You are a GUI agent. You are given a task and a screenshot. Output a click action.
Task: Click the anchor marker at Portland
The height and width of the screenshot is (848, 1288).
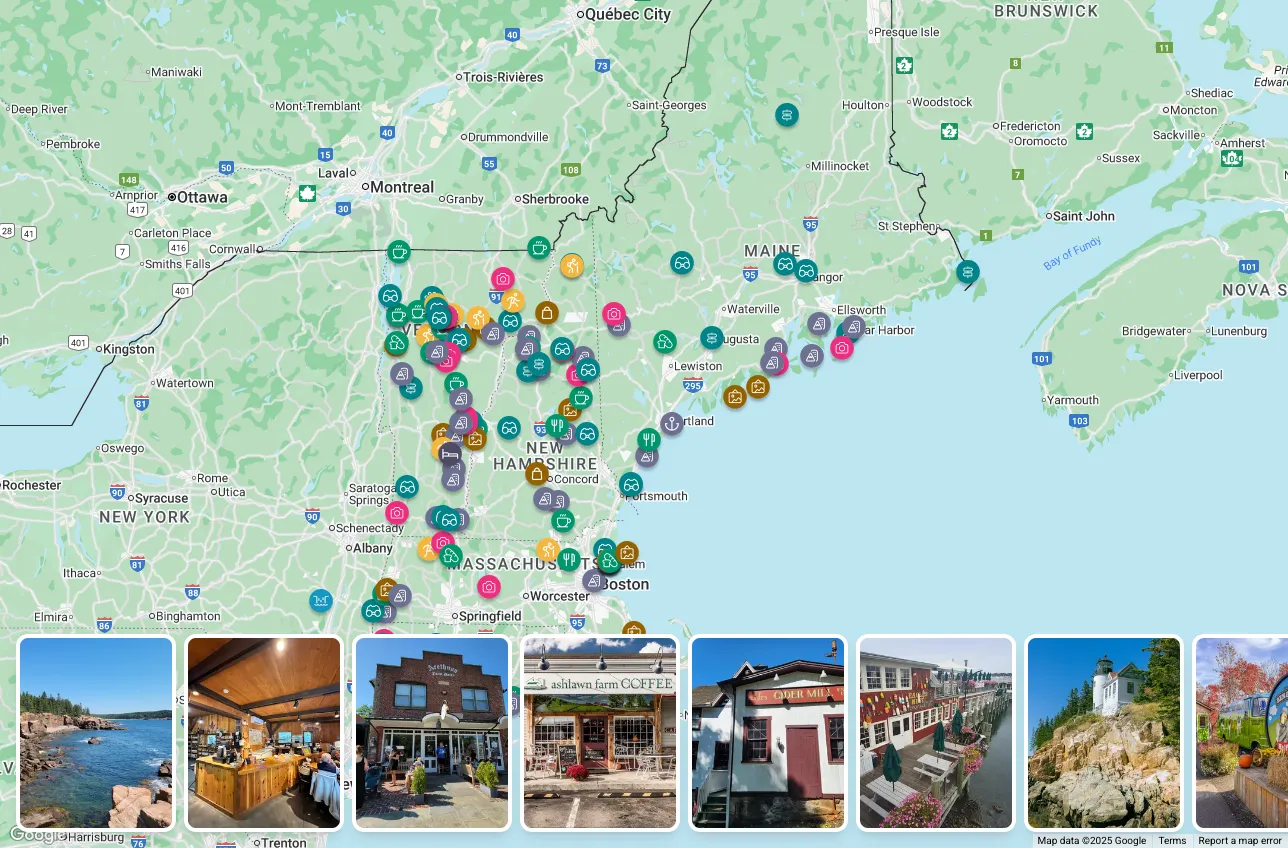[x=672, y=423]
